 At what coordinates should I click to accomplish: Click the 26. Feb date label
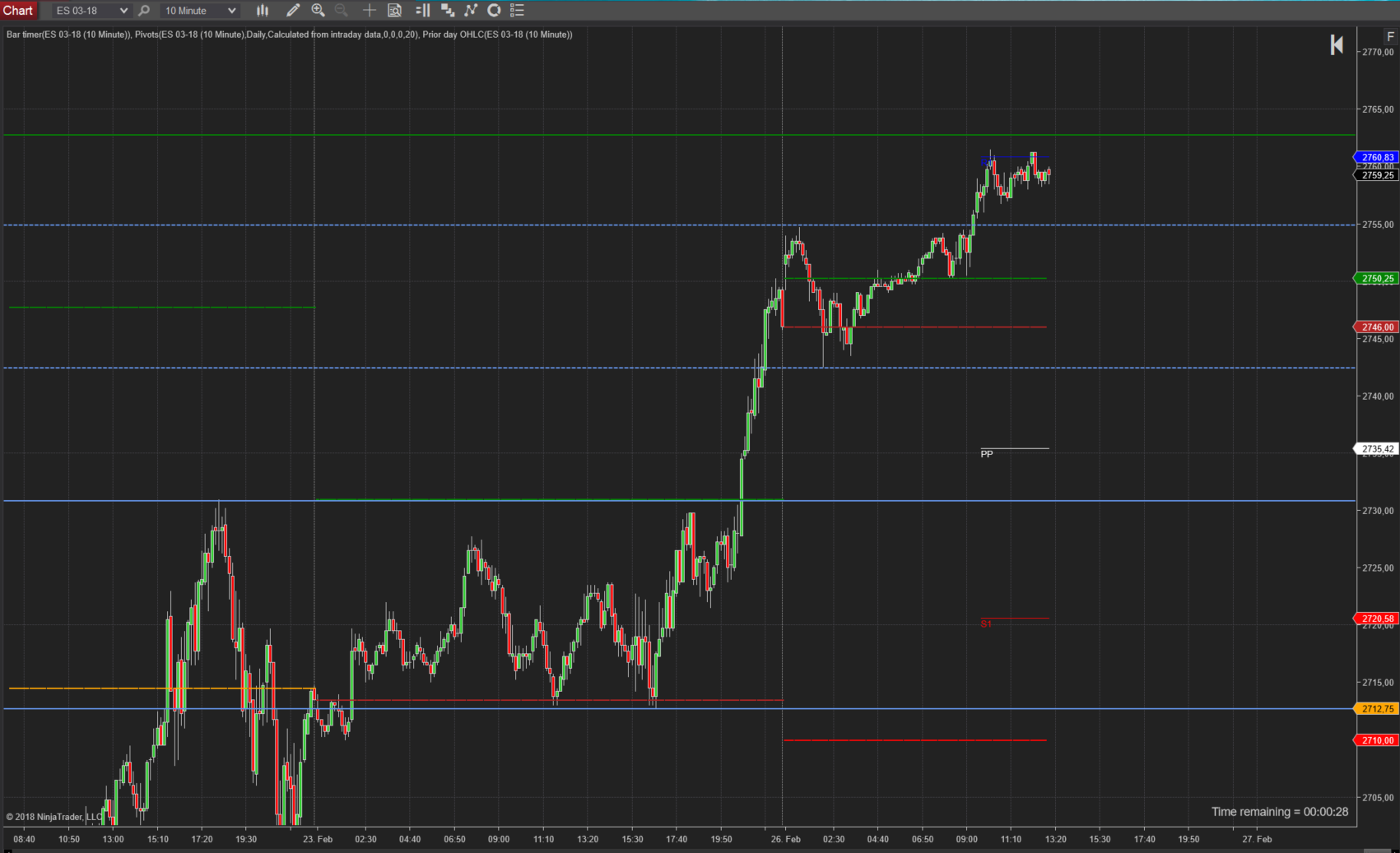785,839
